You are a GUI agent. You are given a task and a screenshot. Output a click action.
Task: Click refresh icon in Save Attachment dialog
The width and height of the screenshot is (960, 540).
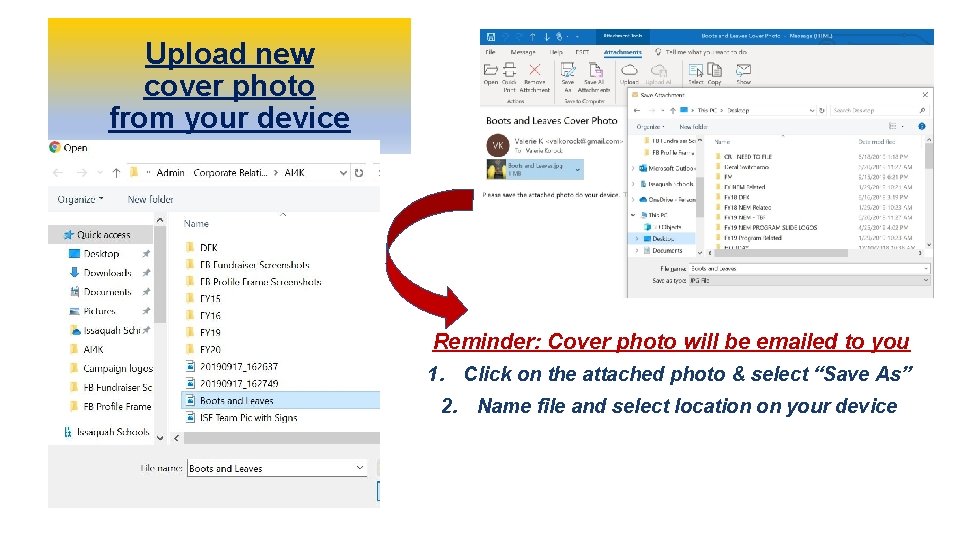point(822,110)
